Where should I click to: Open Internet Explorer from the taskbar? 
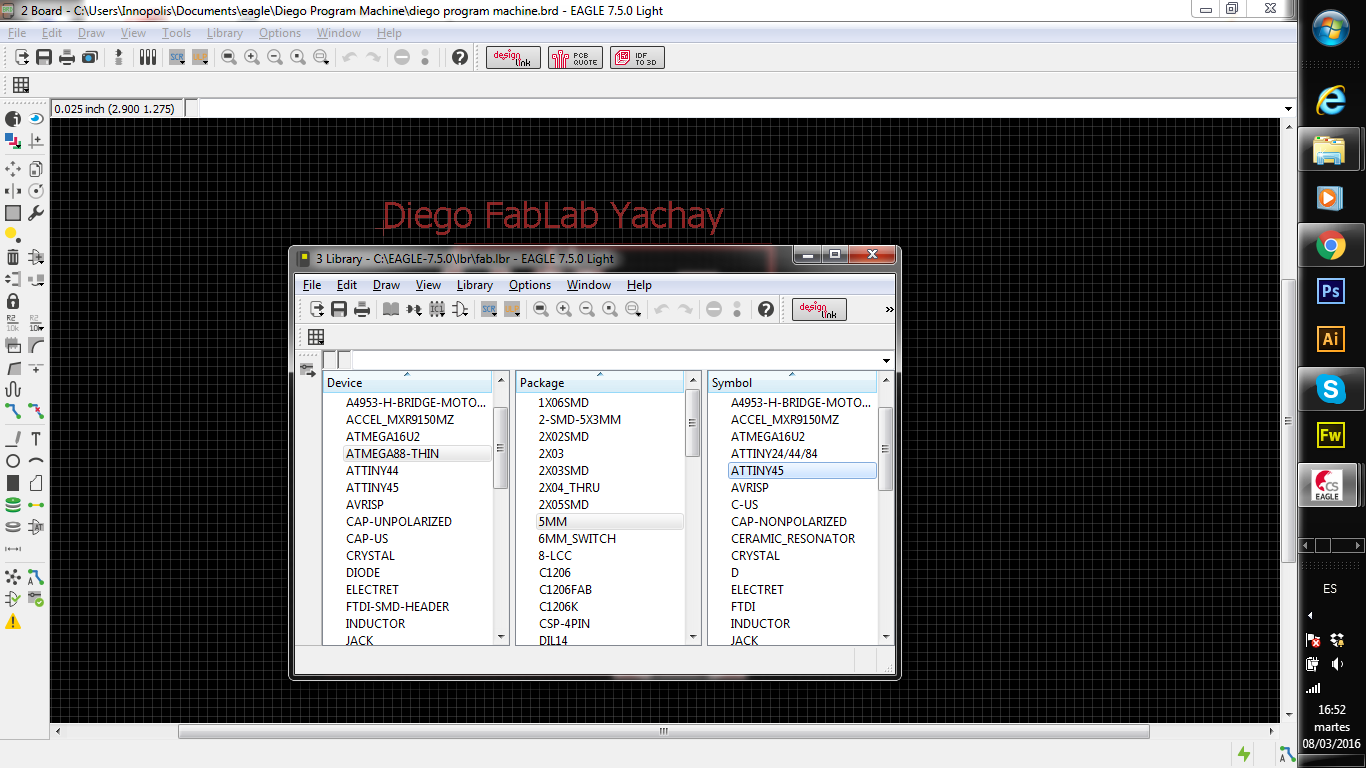[1331, 100]
